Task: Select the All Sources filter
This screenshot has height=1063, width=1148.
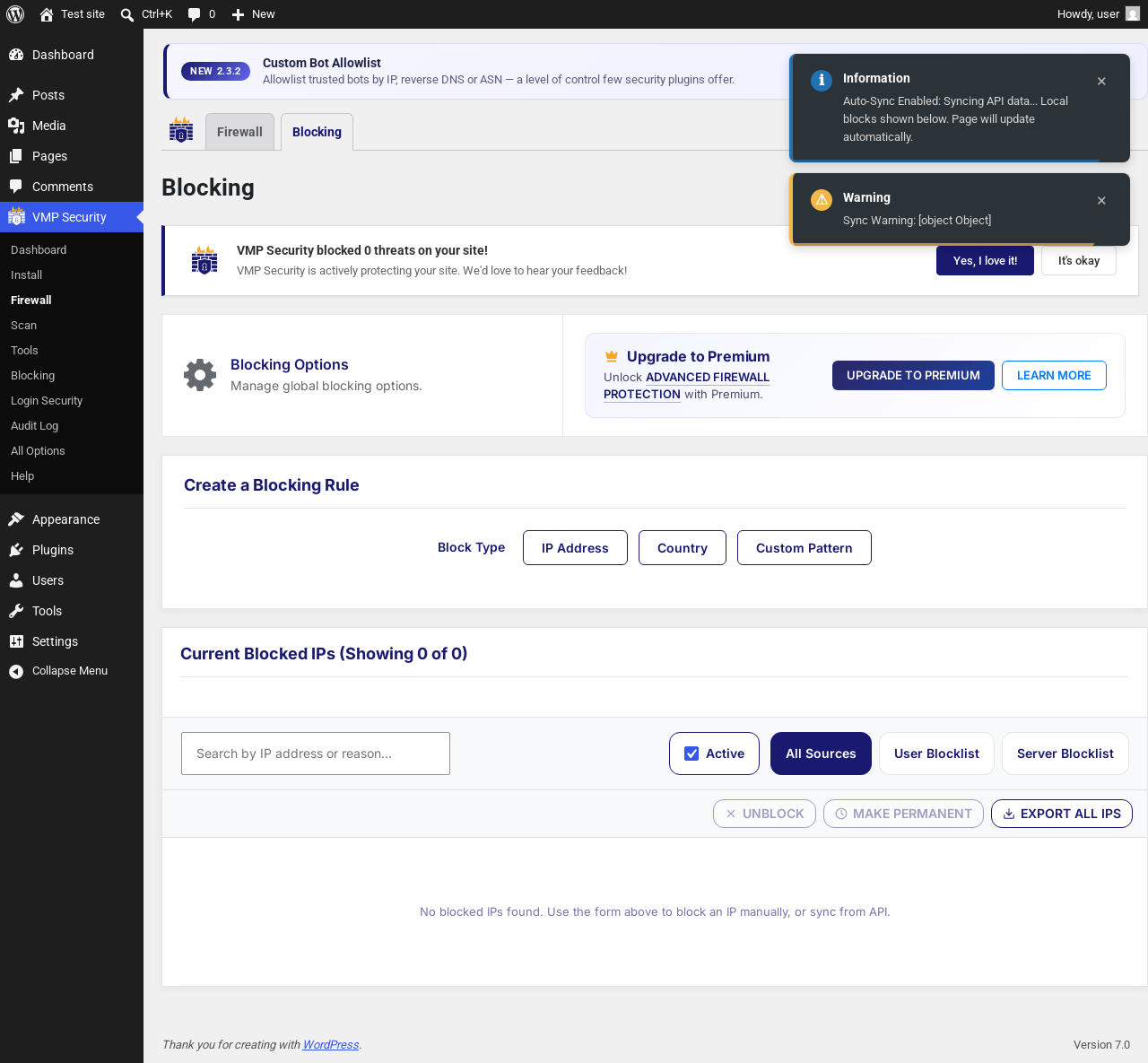Action: pos(821,754)
